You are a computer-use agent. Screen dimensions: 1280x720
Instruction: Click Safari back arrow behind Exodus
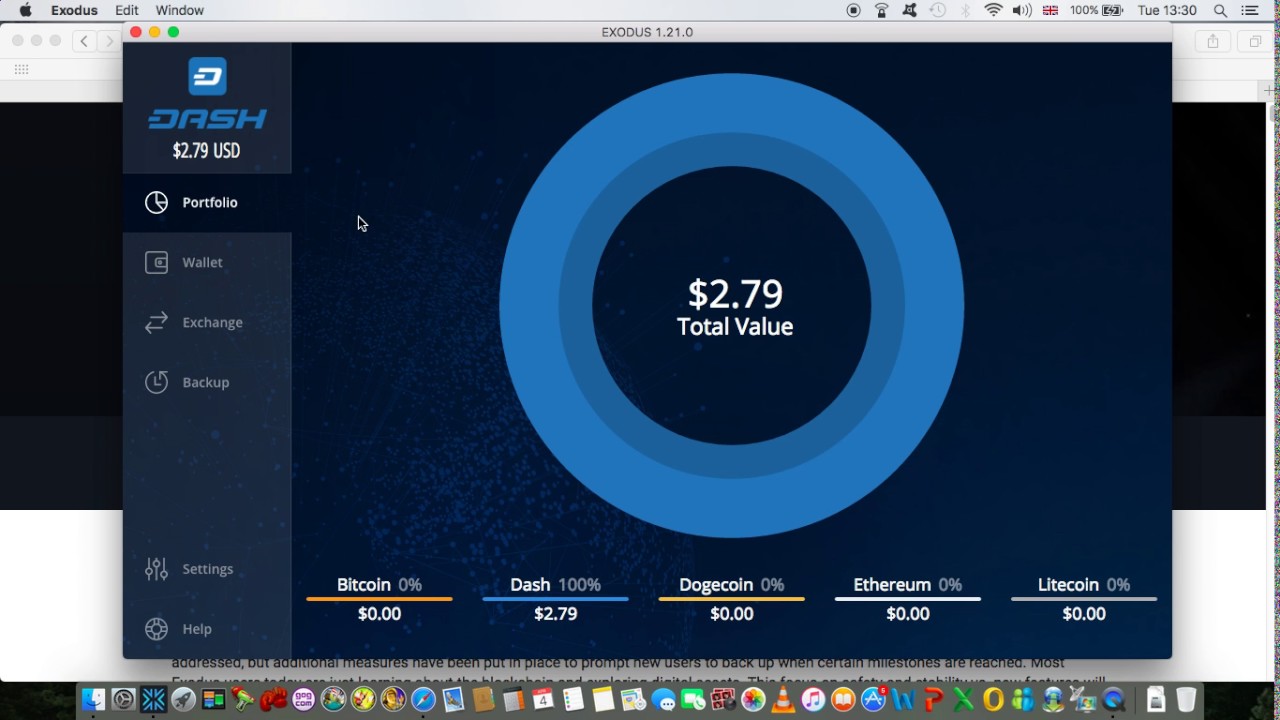85,41
